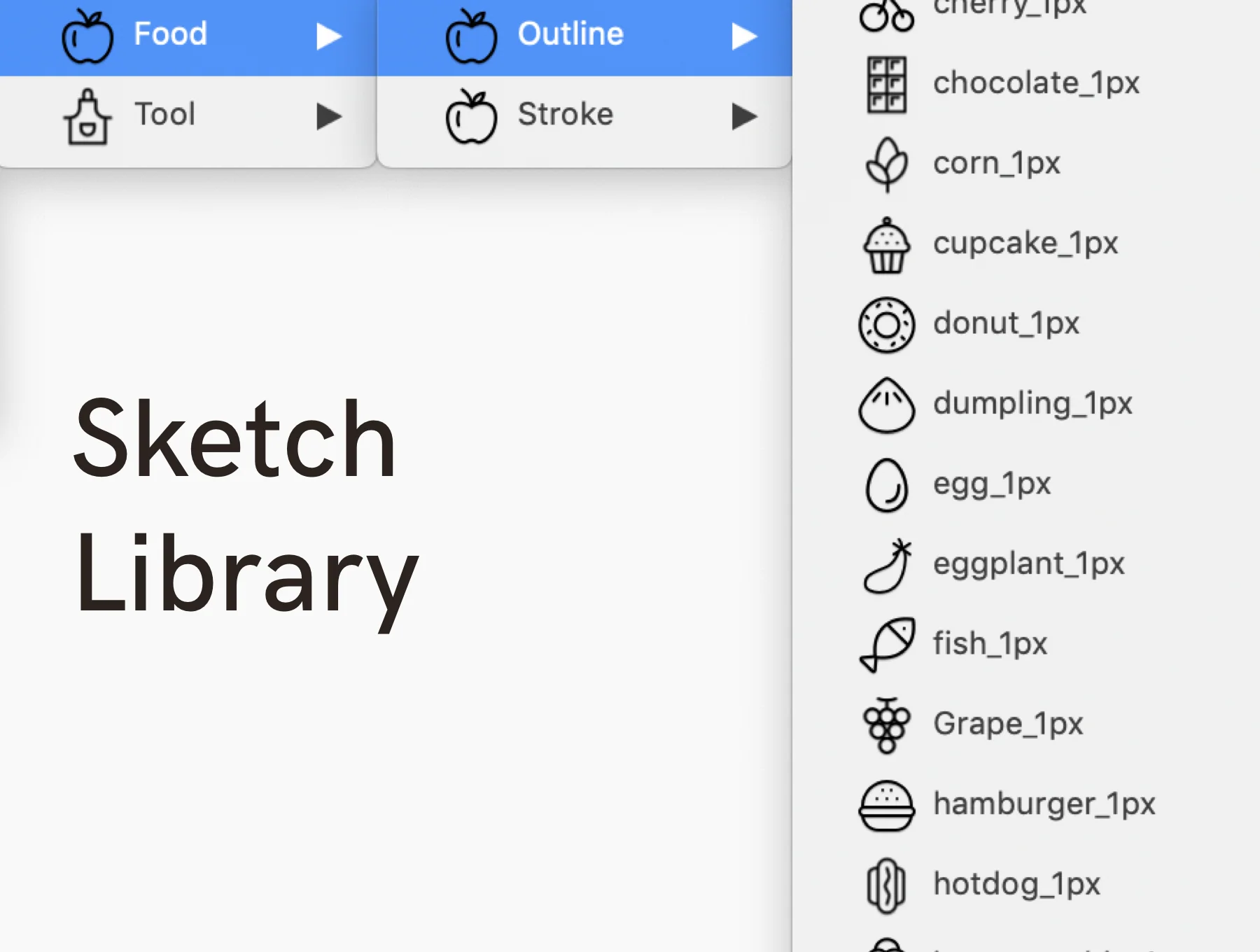Open the Tool menu entry
The image size is (1260, 952).
188,116
